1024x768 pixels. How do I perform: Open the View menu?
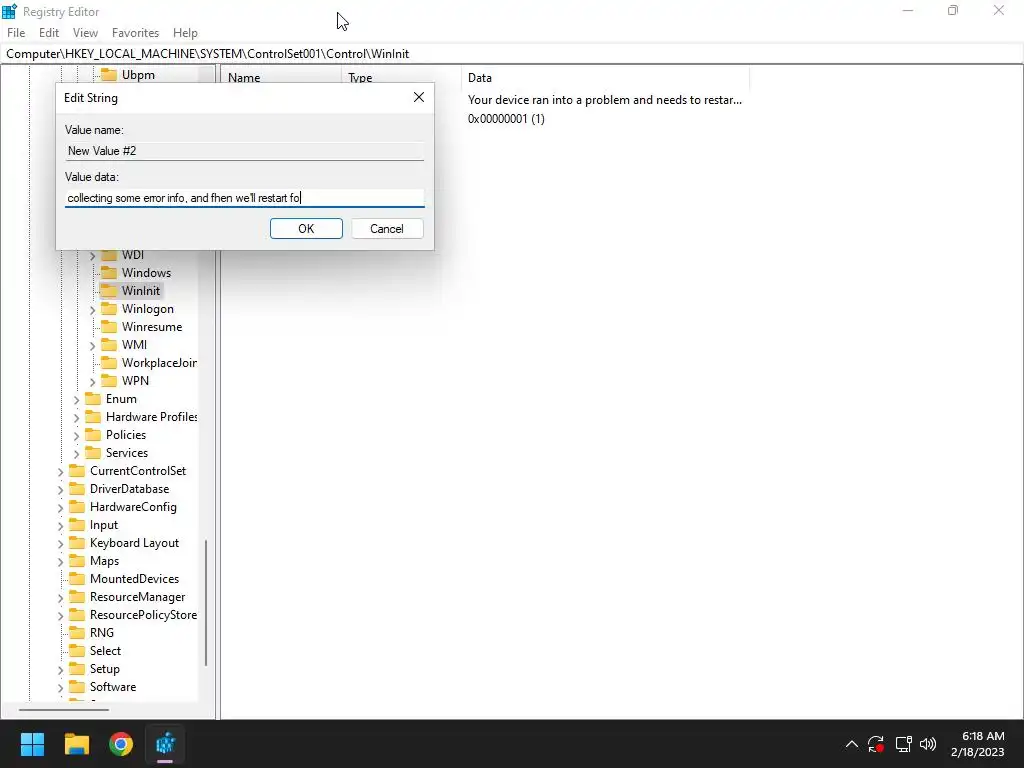[x=85, y=33]
